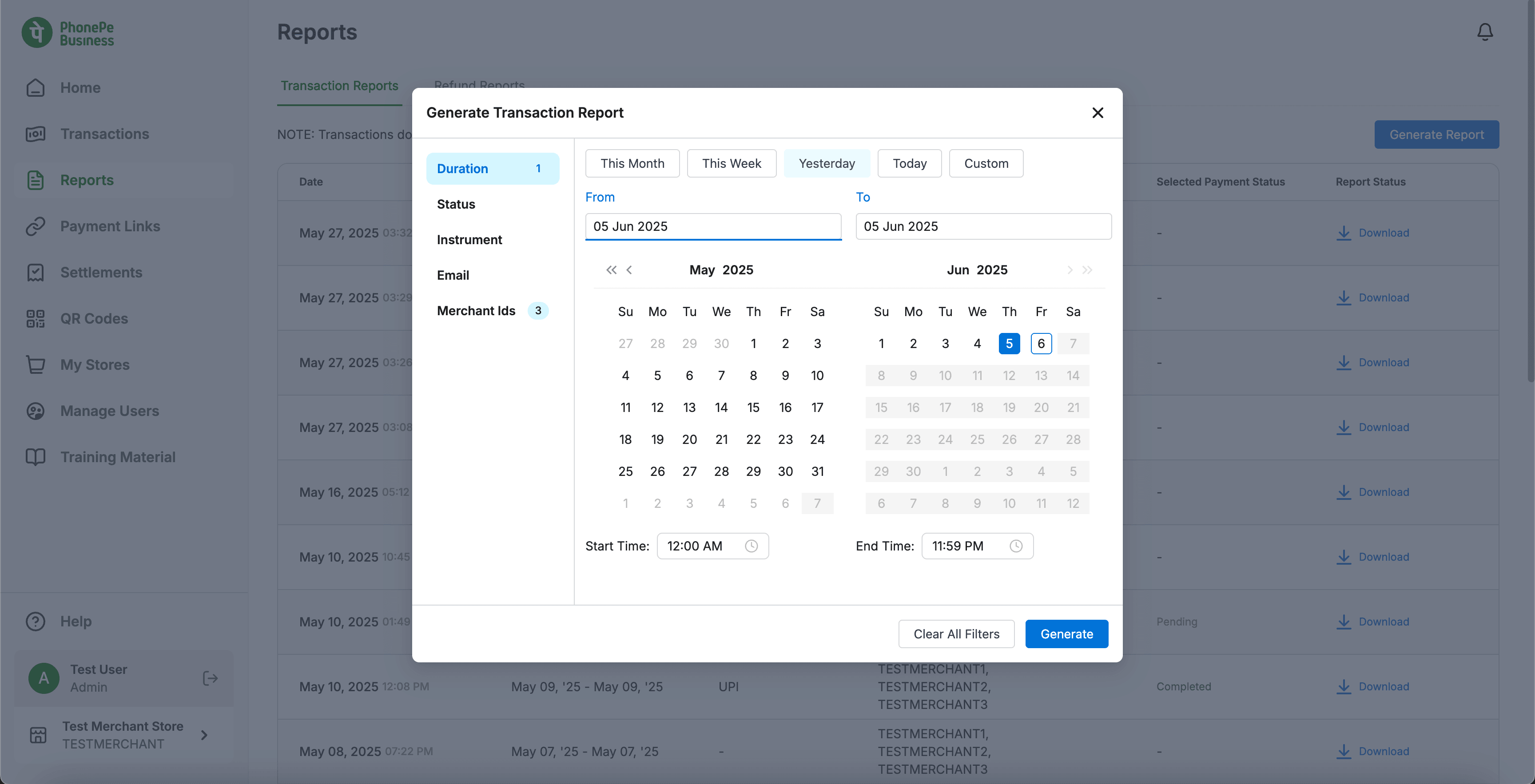
Task: Click the Start Time clock icon
Action: (752, 546)
